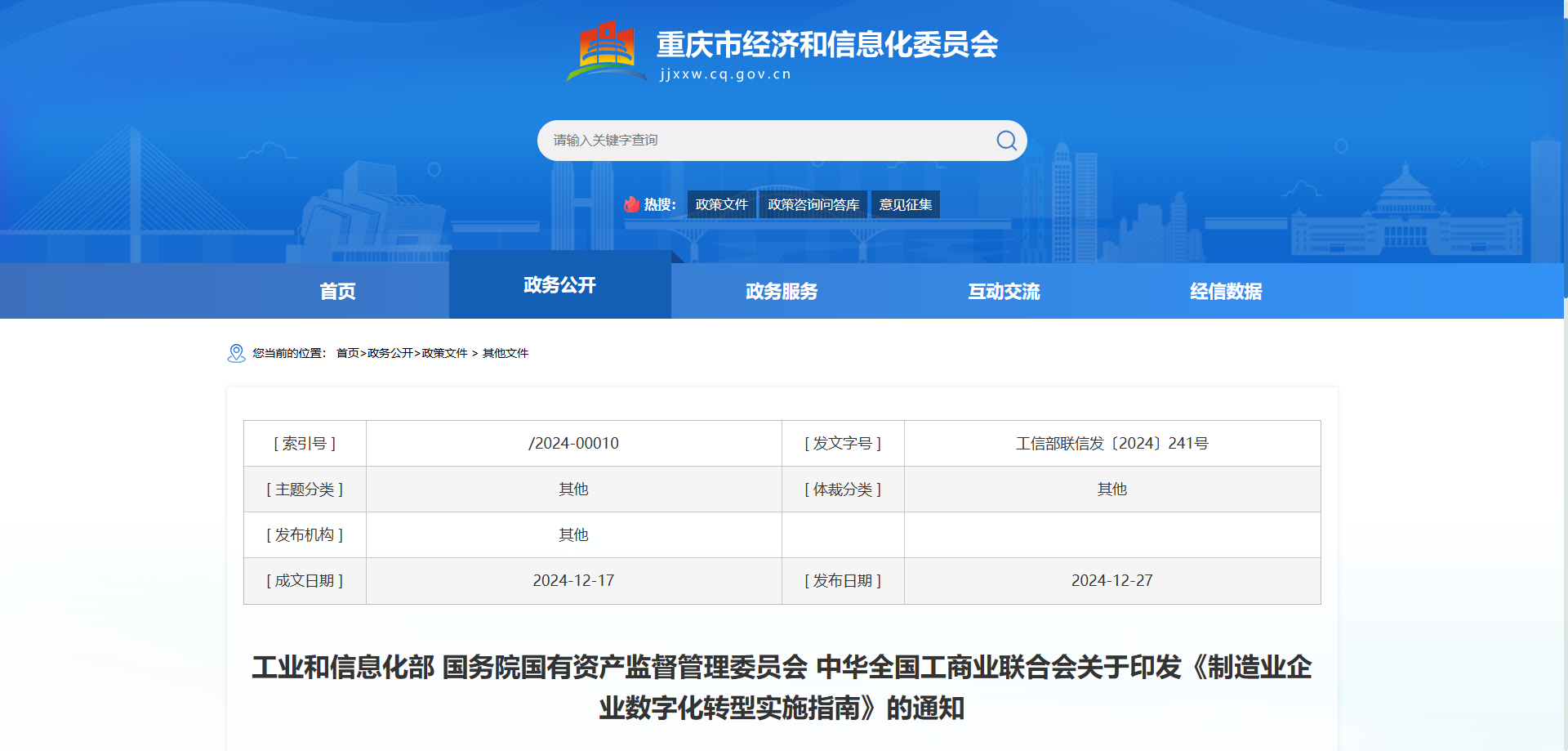The image size is (1568, 751).
Task: Click the magnifier search icon
Action: (1006, 141)
